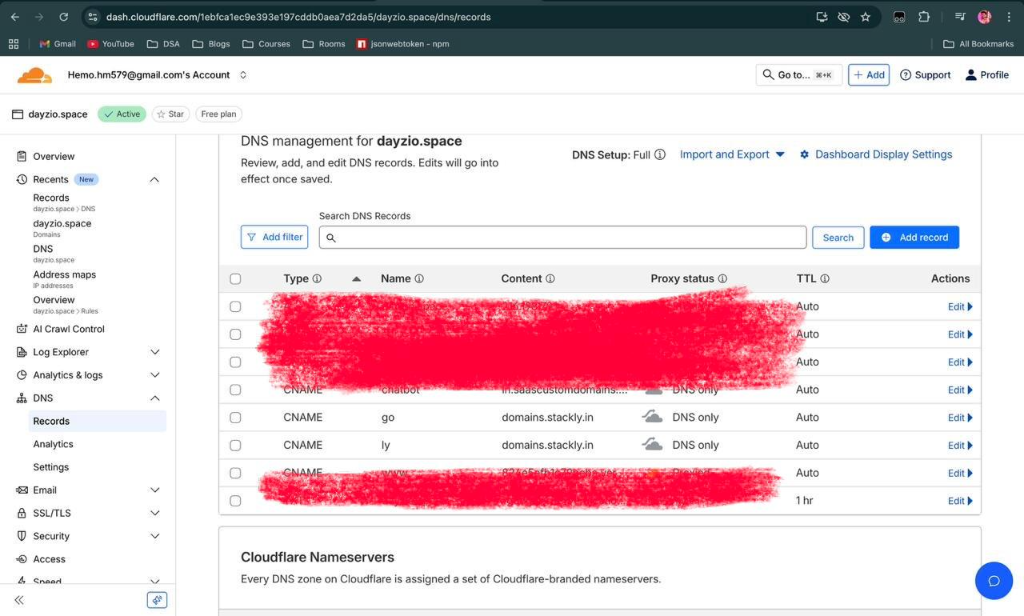
Task: Select Analytics under DNS
Action: point(53,444)
